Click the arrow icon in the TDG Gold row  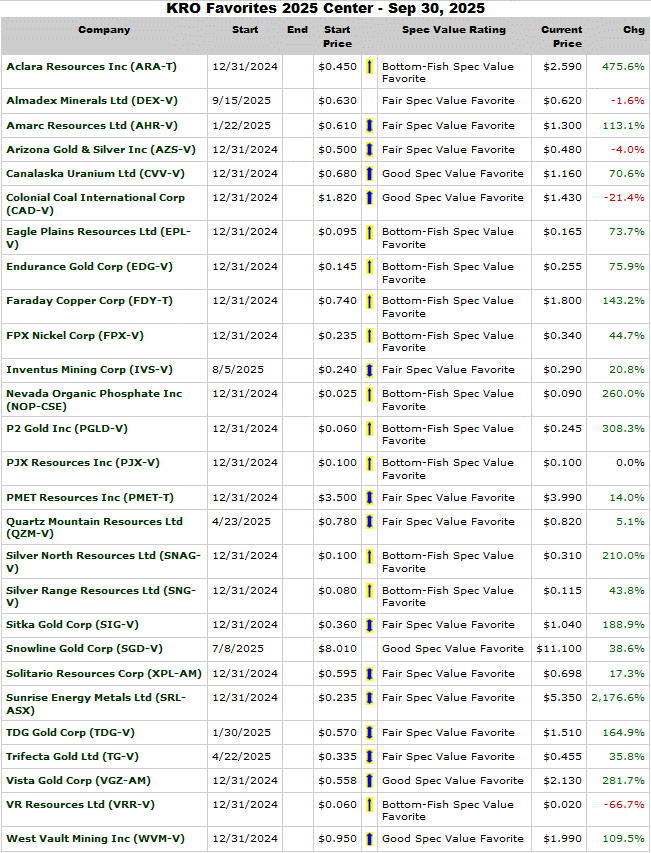pyautogui.click(x=369, y=733)
